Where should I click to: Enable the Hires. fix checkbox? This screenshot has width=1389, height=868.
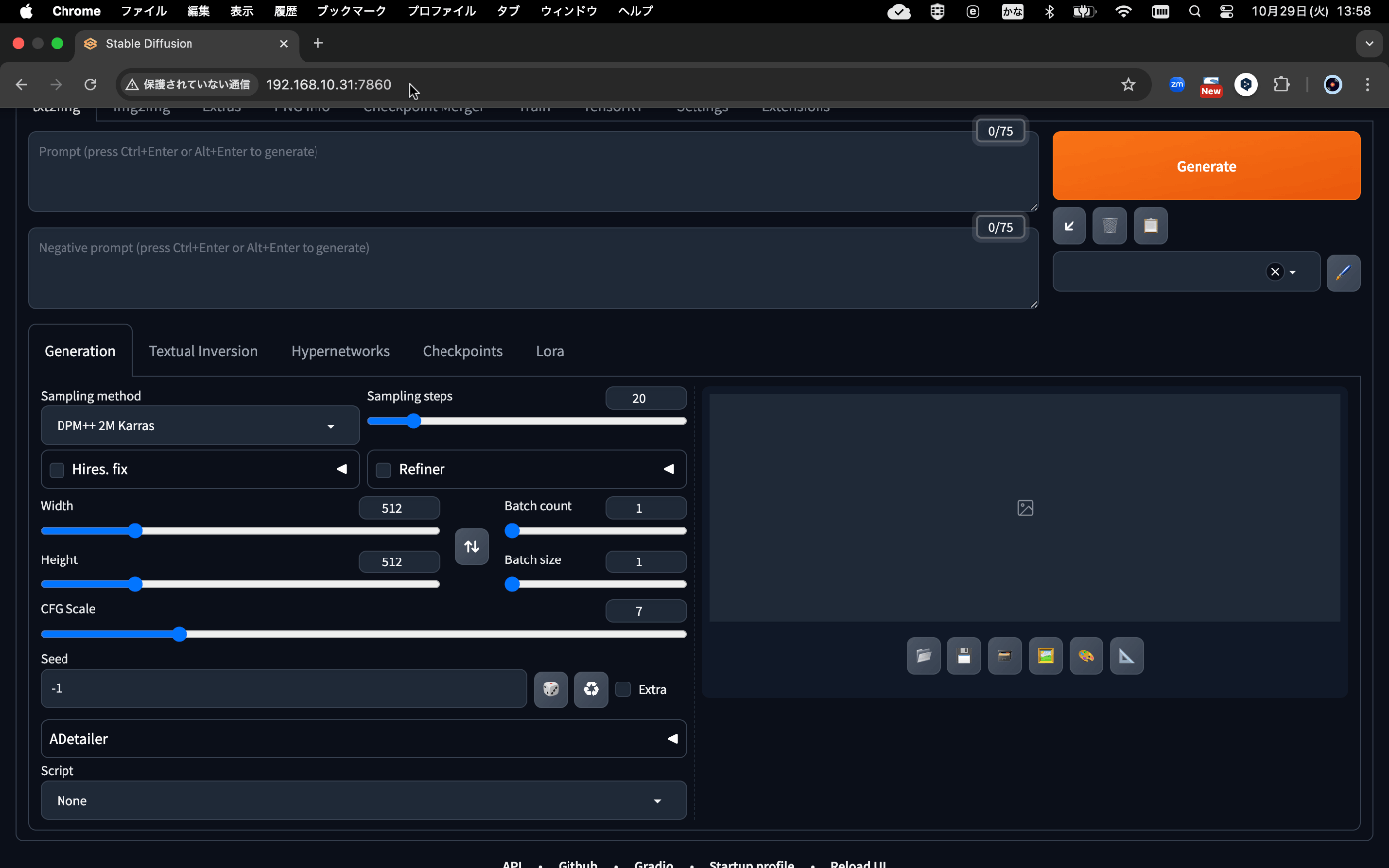58,470
